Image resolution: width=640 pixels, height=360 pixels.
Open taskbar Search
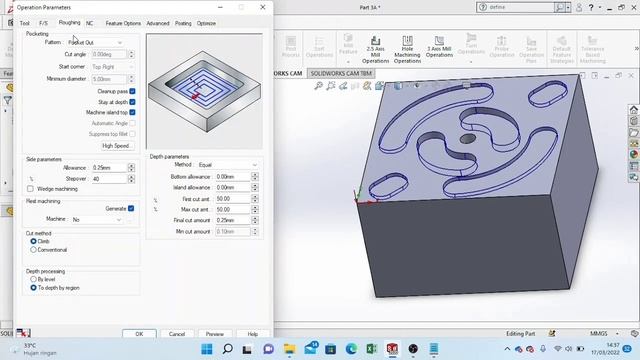(228, 349)
